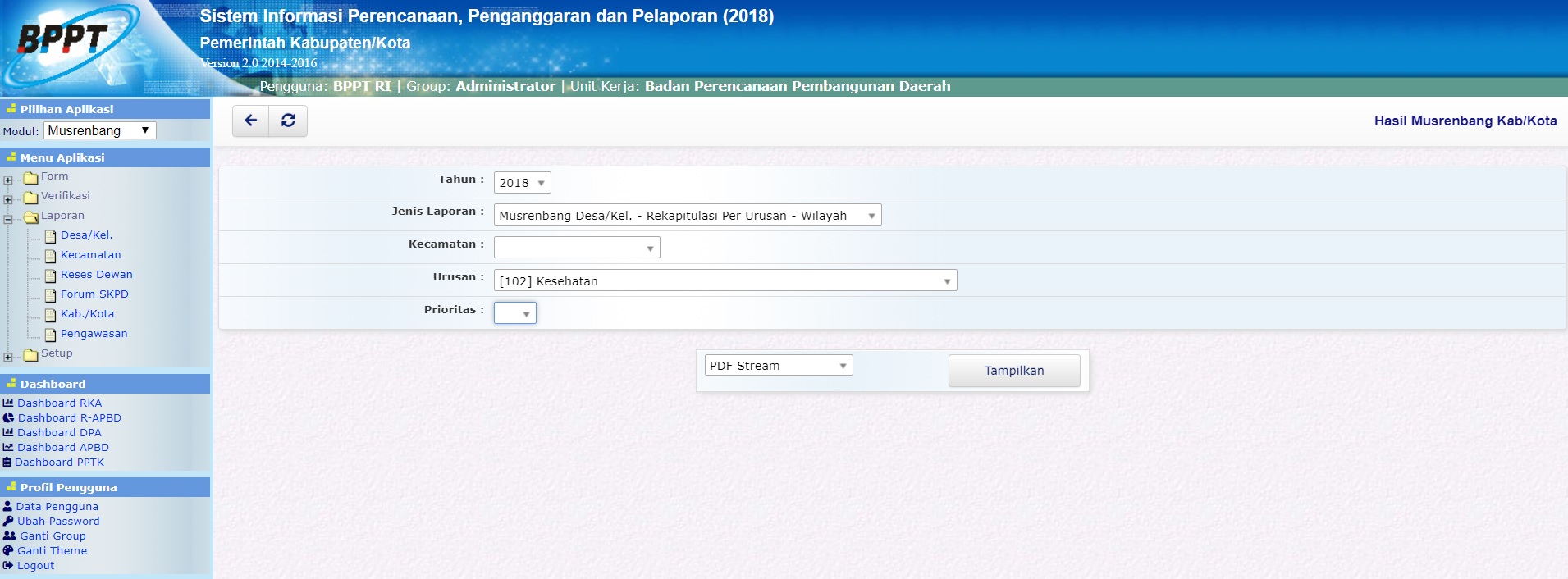1568x579 pixels.
Task: Open the Modul Musrenbang dropdown
Action: pyautogui.click(x=99, y=130)
